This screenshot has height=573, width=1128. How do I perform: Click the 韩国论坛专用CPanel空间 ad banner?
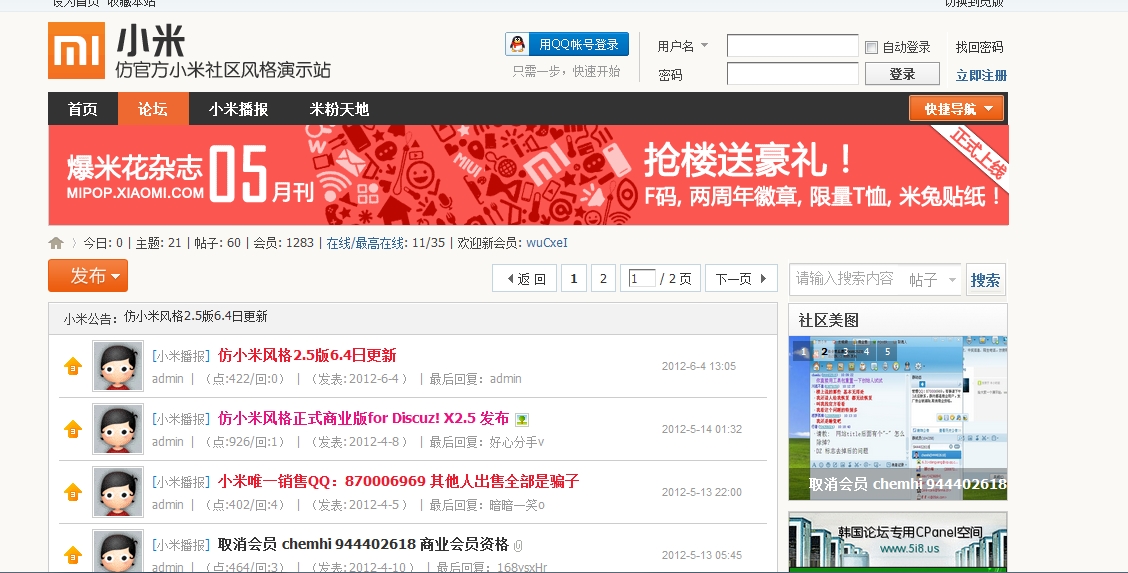[x=898, y=542]
